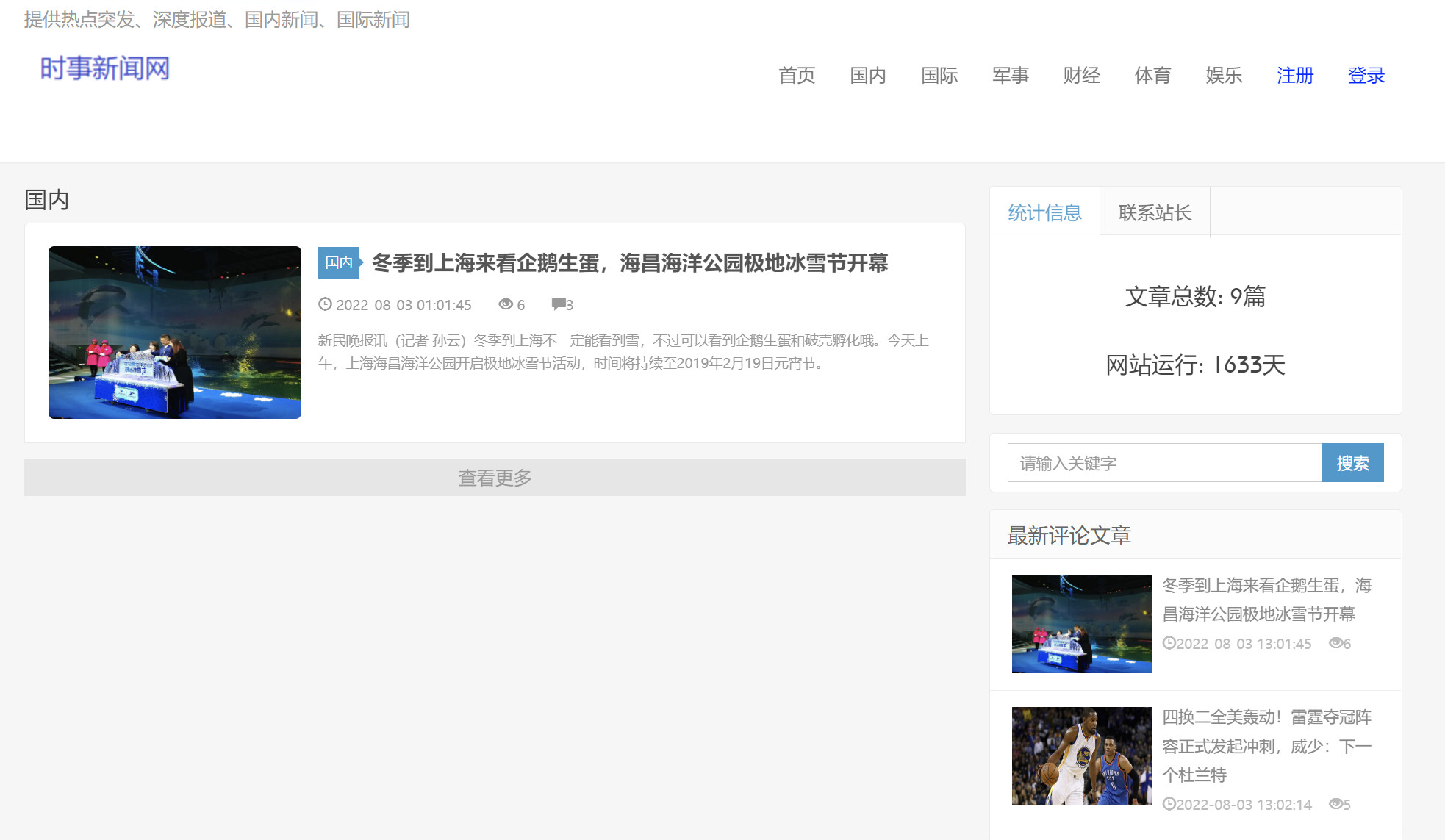Viewport: 1445px width, 840px height.
Task: Click the 注册 link
Action: (1295, 75)
